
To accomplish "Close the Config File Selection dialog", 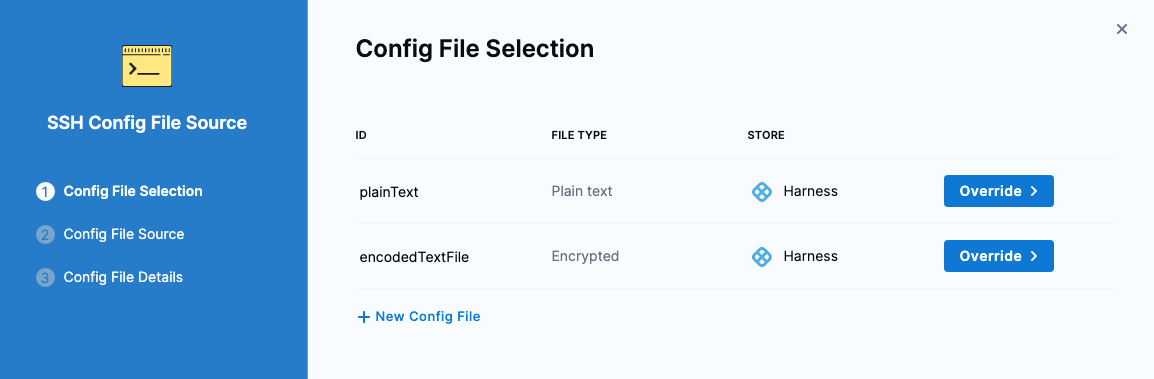I will pyautogui.click(x=1122, y=29).
